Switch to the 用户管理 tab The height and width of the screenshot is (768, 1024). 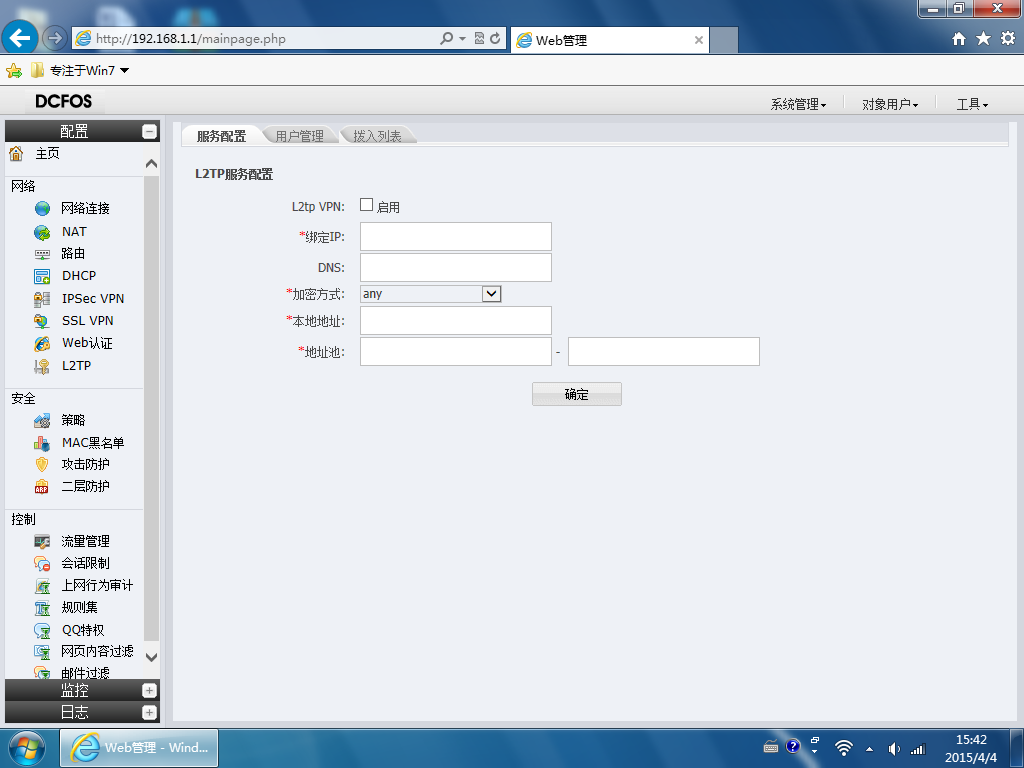(x=300, y=136)
